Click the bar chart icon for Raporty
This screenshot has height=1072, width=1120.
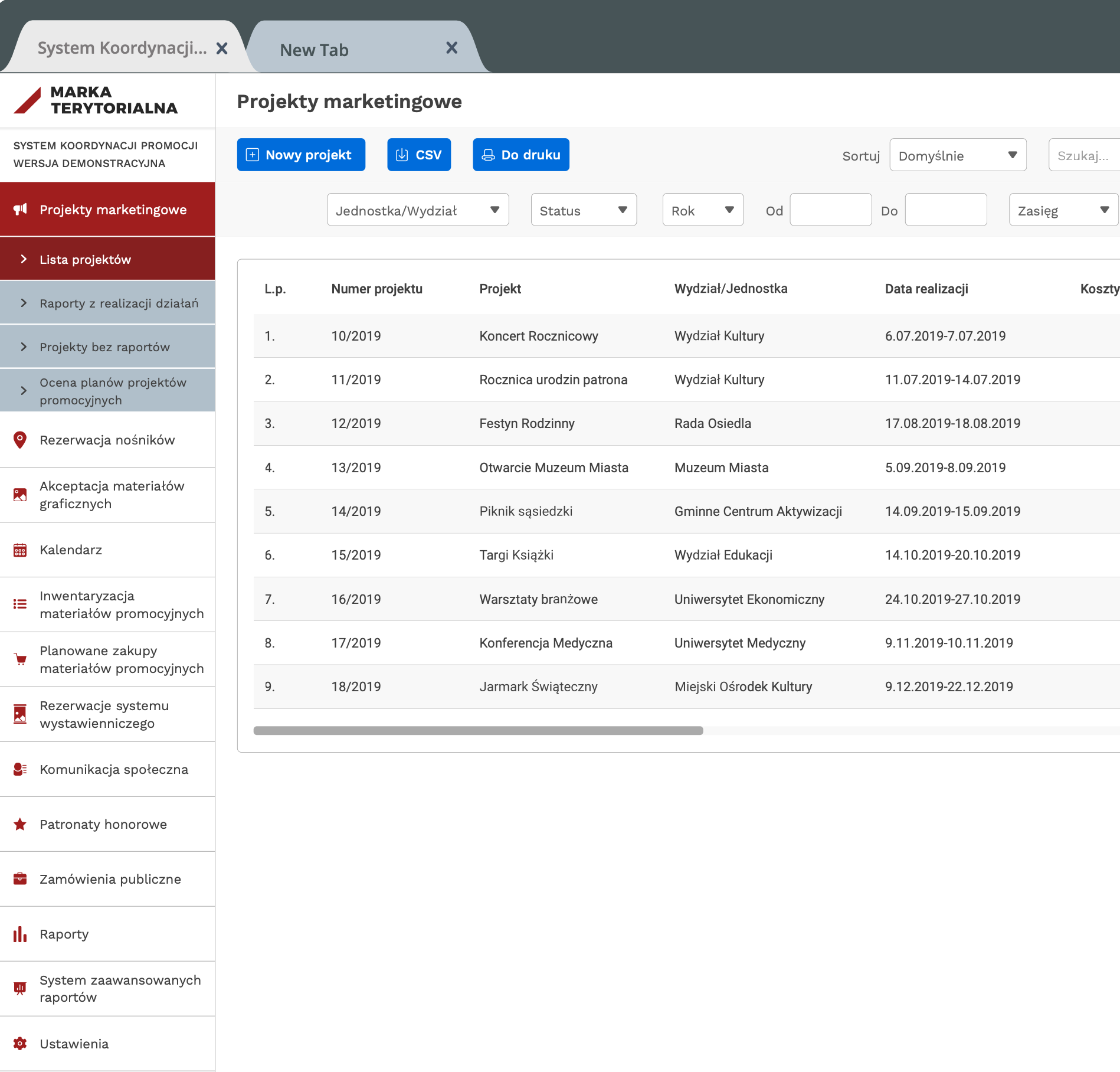coord(20,934)
